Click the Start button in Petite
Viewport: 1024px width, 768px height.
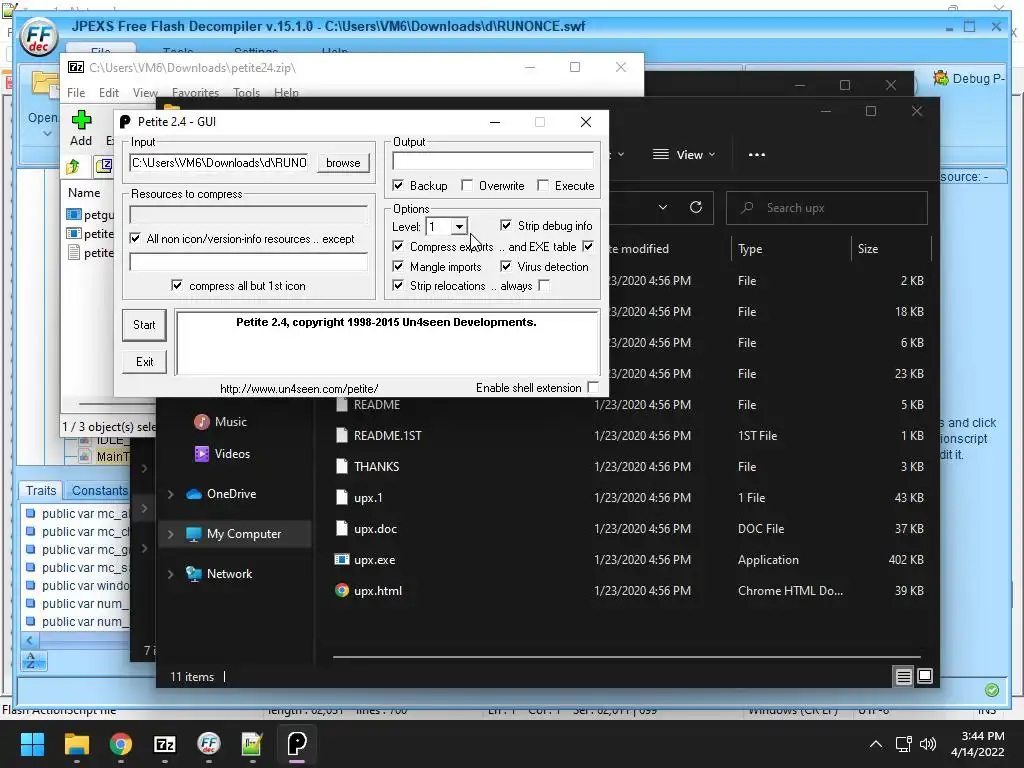coord(144,325)
